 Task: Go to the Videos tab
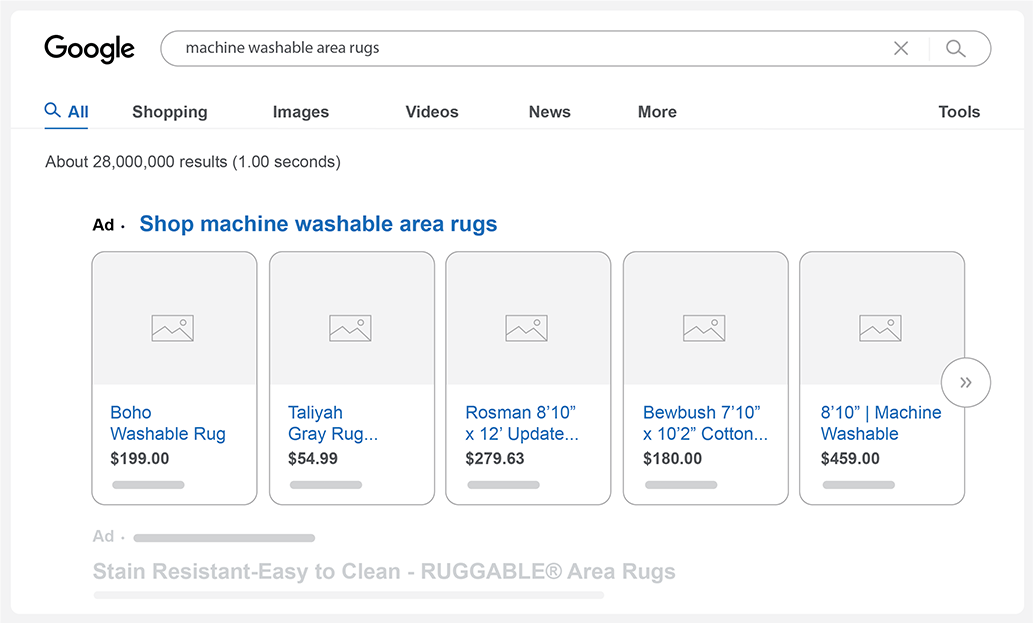pyautogui.click(x=432, y=112)
